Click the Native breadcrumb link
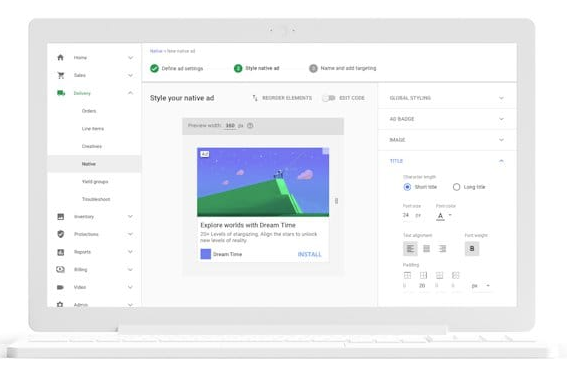Viewport: 567px width, 381px height. pos(156,51)
